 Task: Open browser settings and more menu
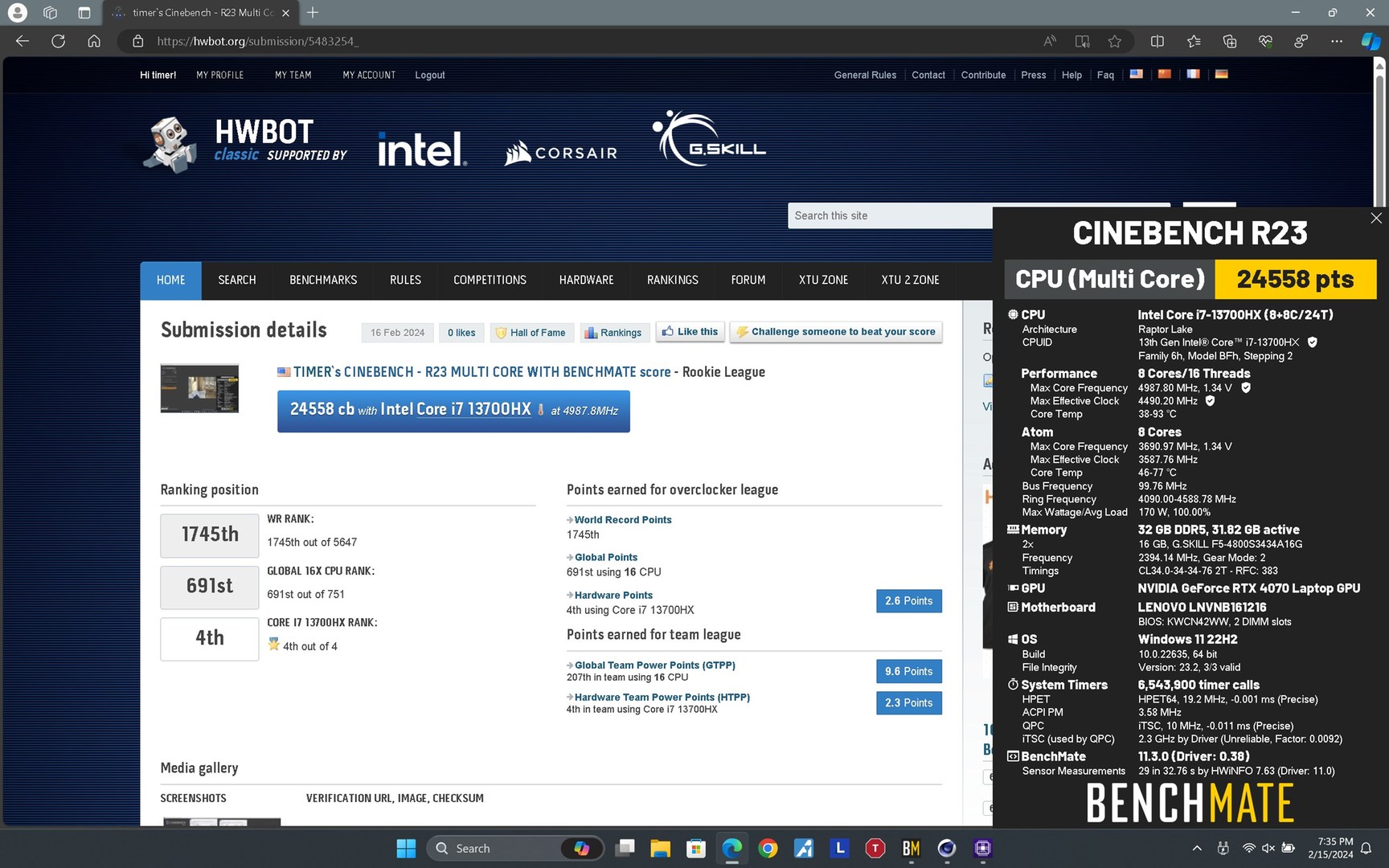point(1336,41)
